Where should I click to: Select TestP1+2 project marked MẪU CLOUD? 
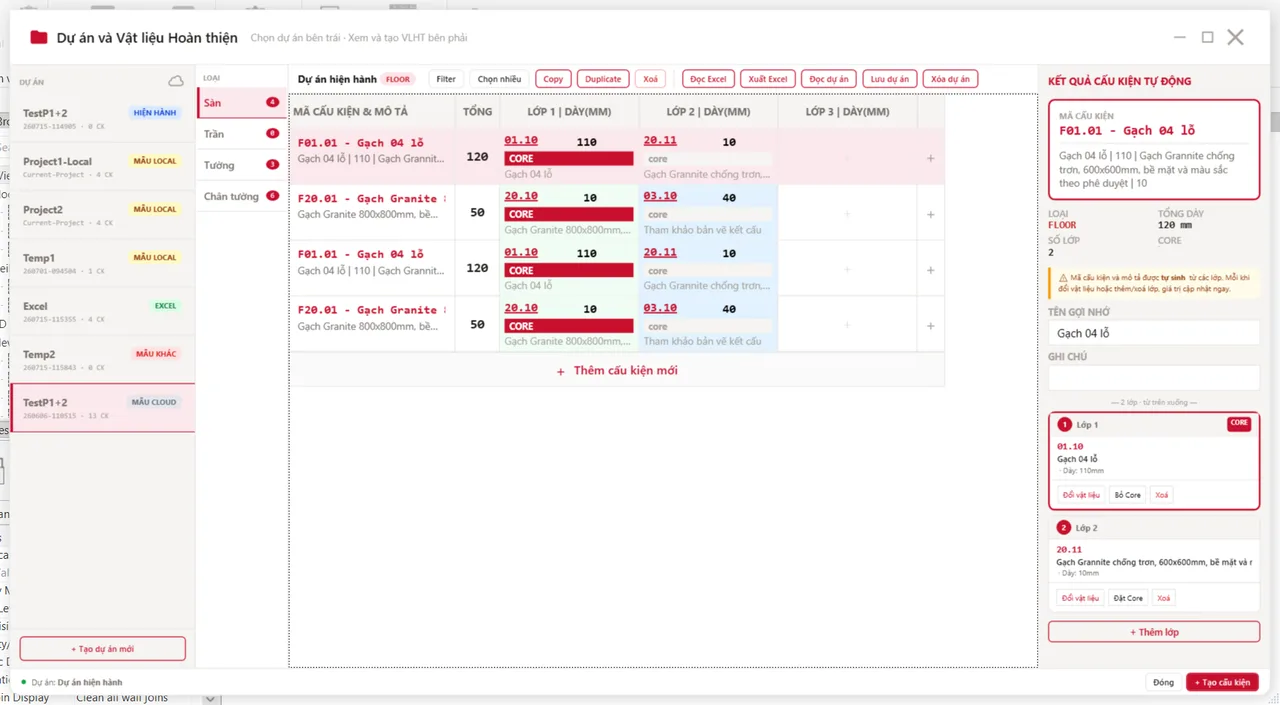[x=102, y=408]
